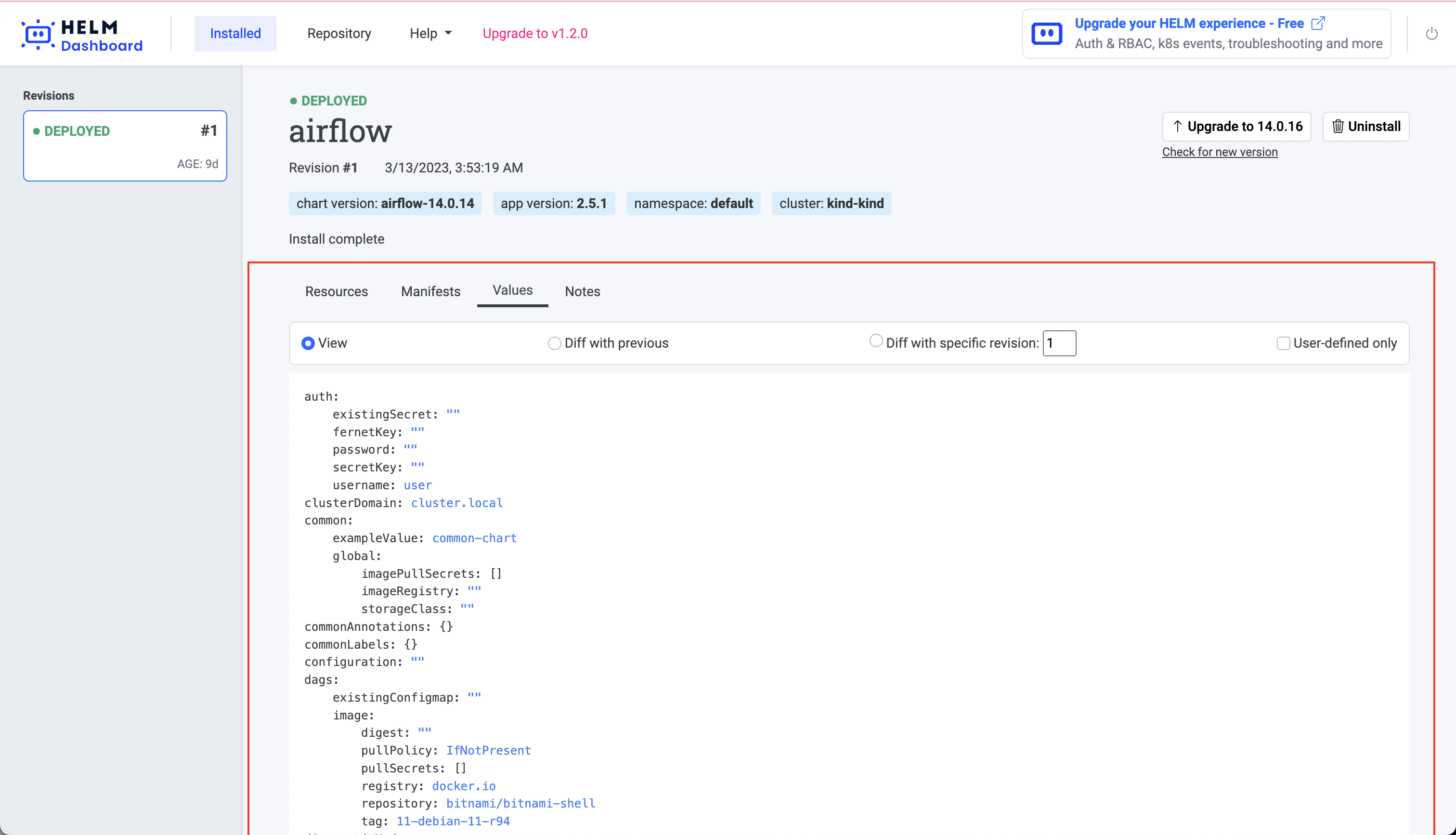The height and width of the screenshot is (835, 1456).
Task: Switch to the Resources tab
Action: tap(337, 291)
